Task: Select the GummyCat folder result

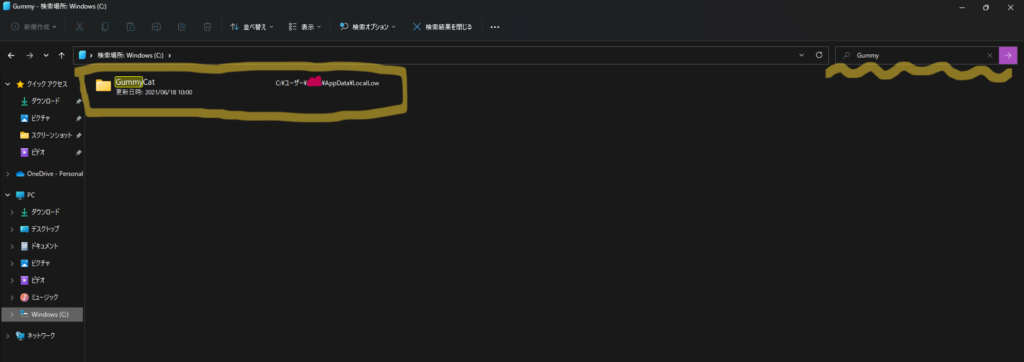Action: pos(244,87)
